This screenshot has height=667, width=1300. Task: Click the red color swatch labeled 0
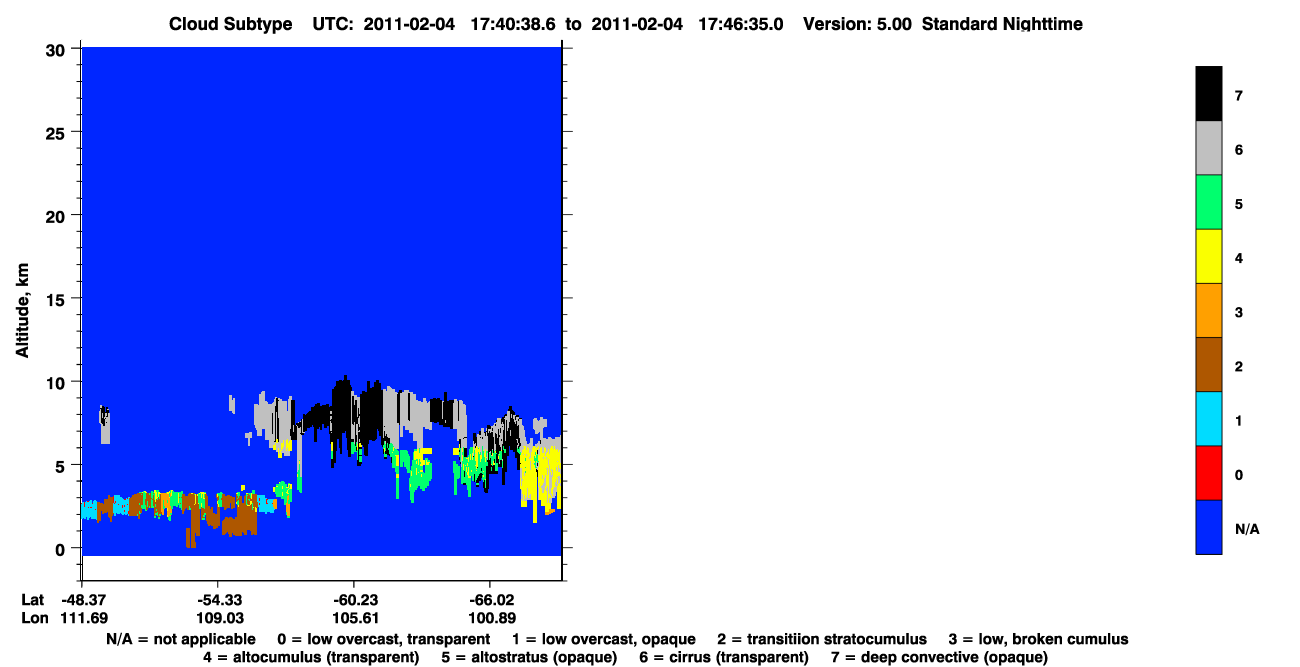[x=1208, y=472]
